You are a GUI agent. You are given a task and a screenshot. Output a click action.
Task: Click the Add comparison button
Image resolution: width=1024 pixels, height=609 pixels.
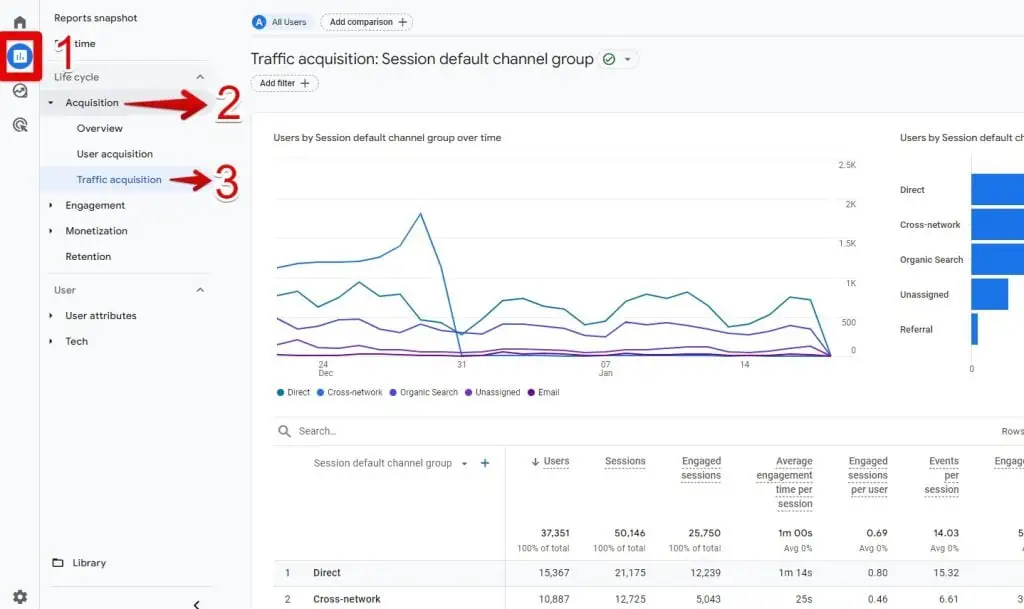(366, 21)
